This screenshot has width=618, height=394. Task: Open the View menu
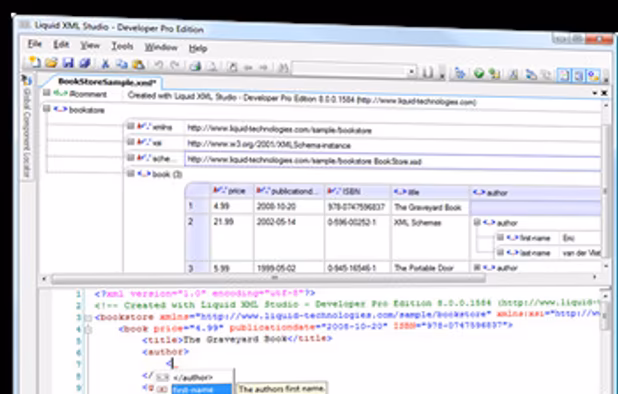tap(90, 45)
